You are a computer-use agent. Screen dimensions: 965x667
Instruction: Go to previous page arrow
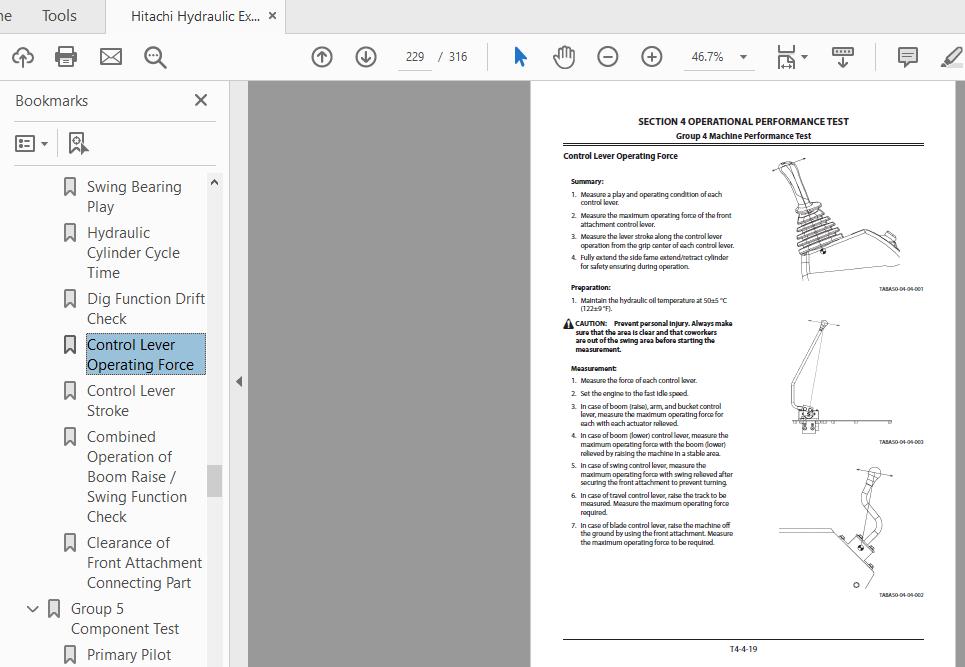(x=322, y=57)
